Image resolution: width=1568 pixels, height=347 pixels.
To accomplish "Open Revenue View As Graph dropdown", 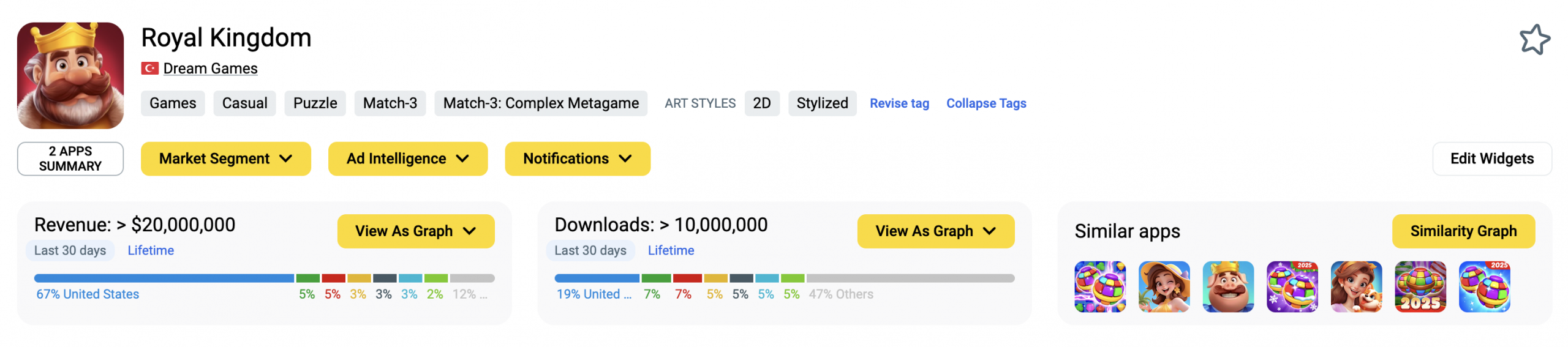I will click(416, 231).
